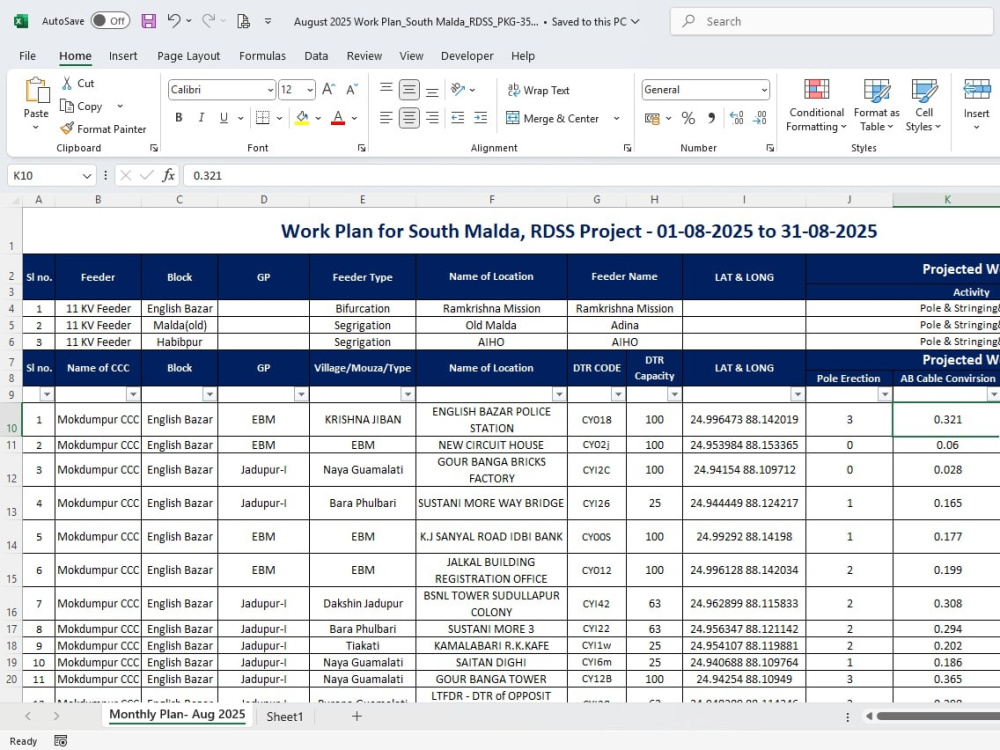Toggle AutoSave switch on

tap(110, 21)
